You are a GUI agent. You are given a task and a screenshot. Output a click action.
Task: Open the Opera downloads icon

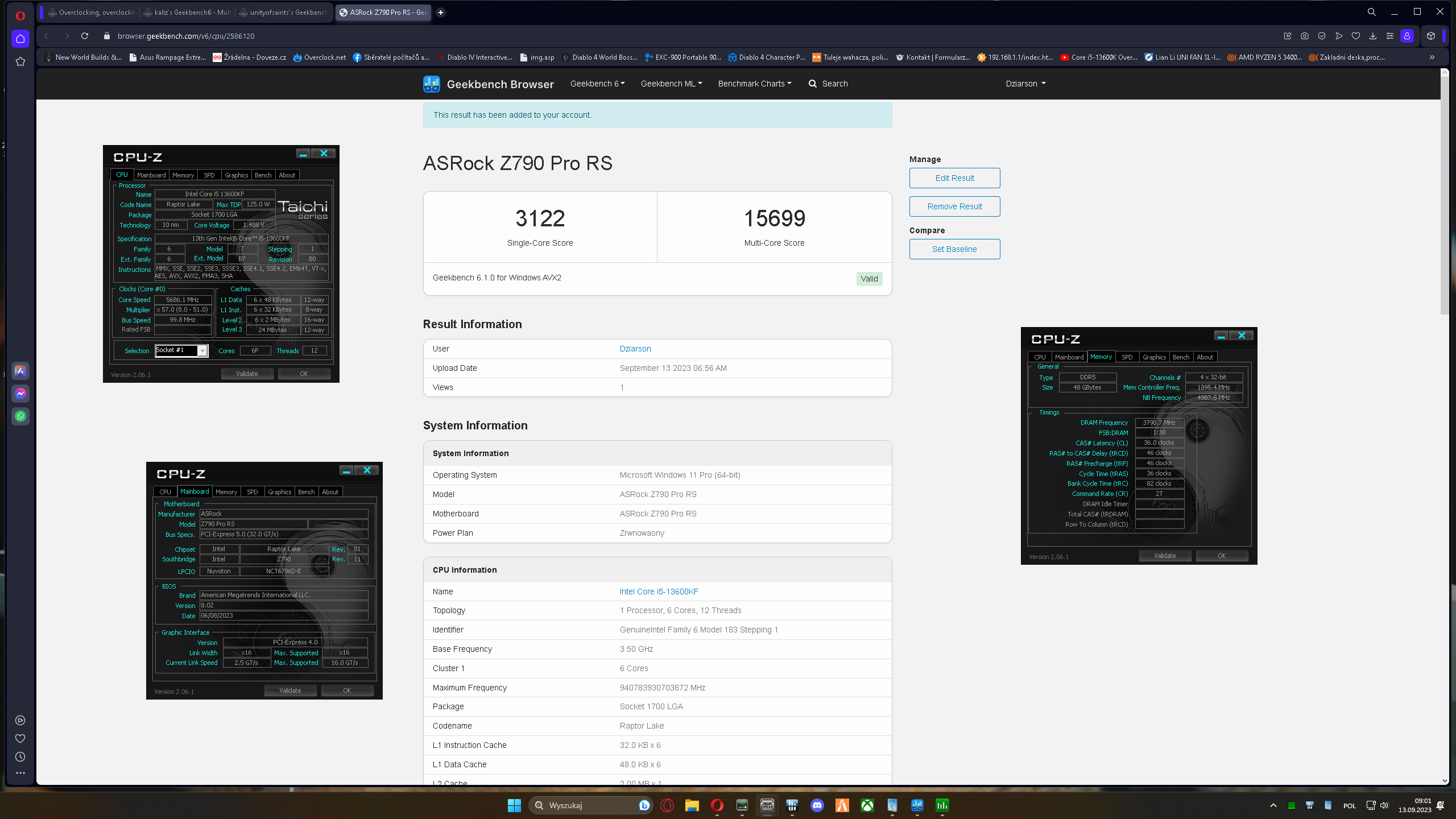[1373, 36]
